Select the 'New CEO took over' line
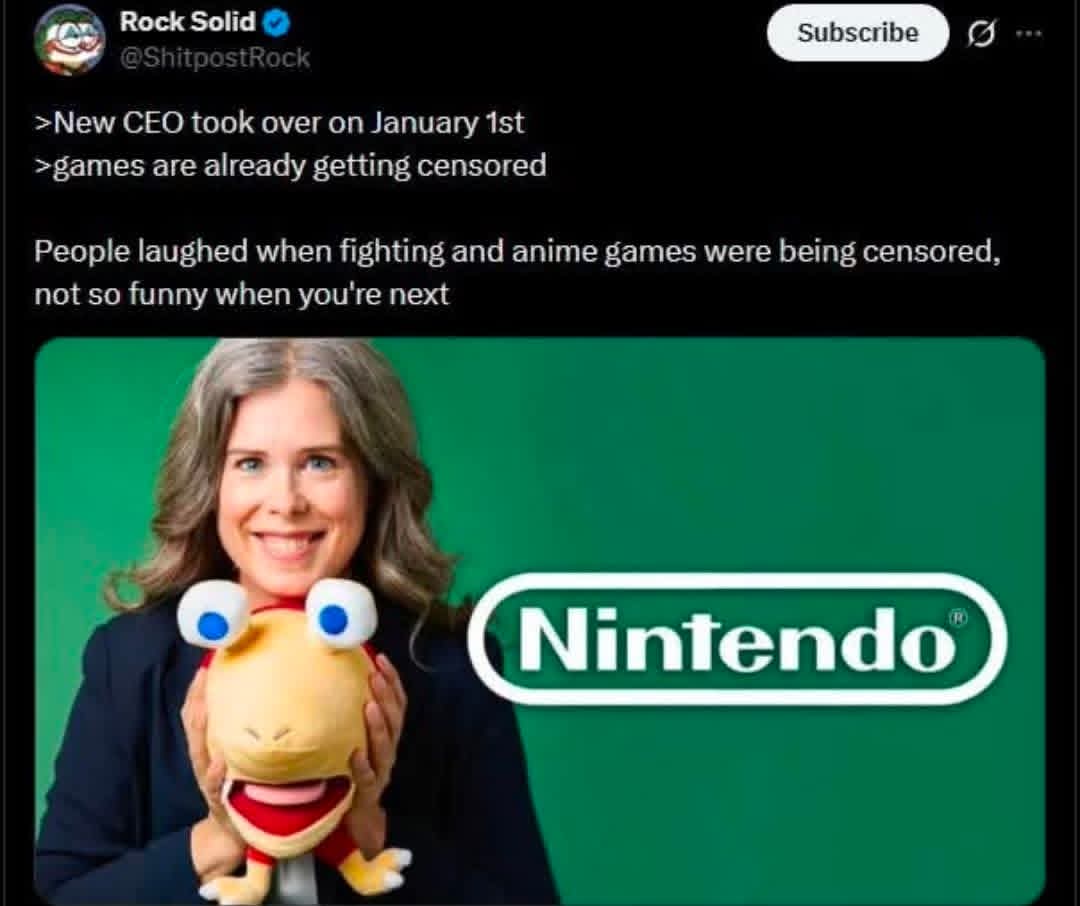This screenshot has height=906, width=1080. click(279, 123)
